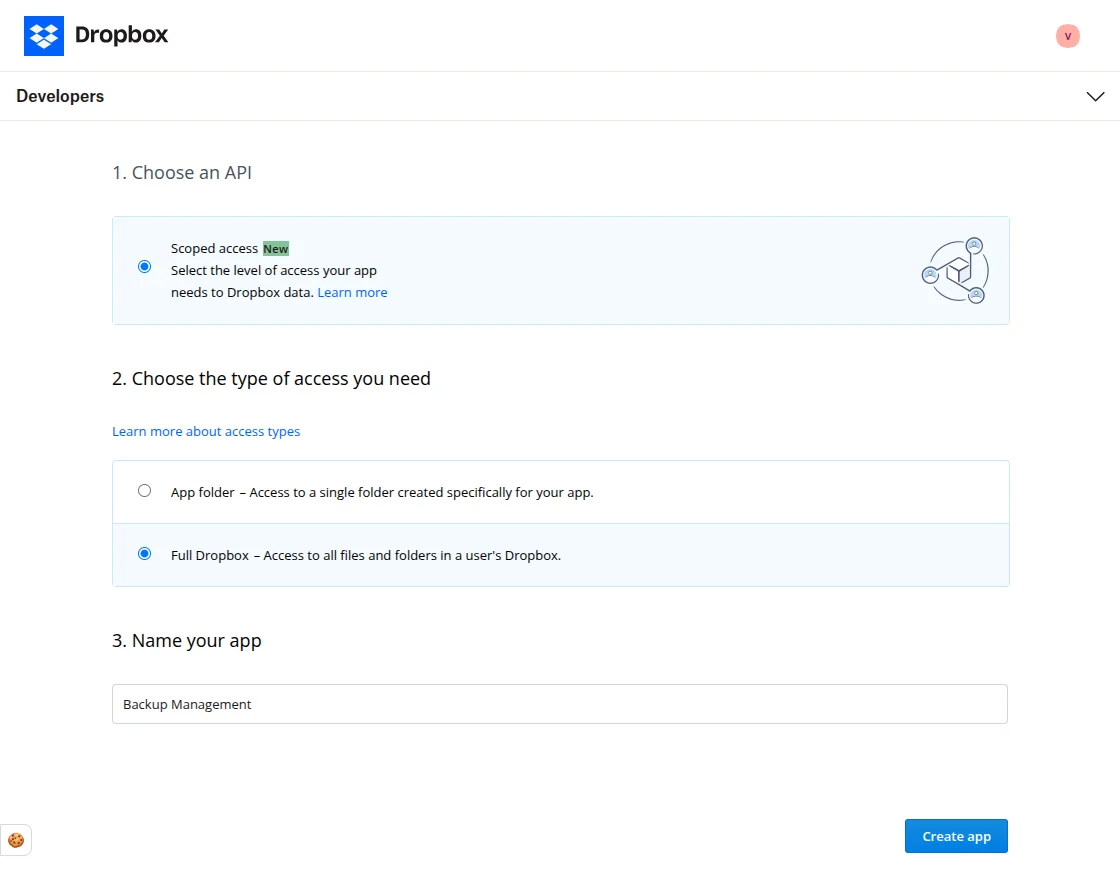Viewport: 1120px width, 880px height.
Task: Click the 'Scoped access' label text
Action: coord(214,249)
